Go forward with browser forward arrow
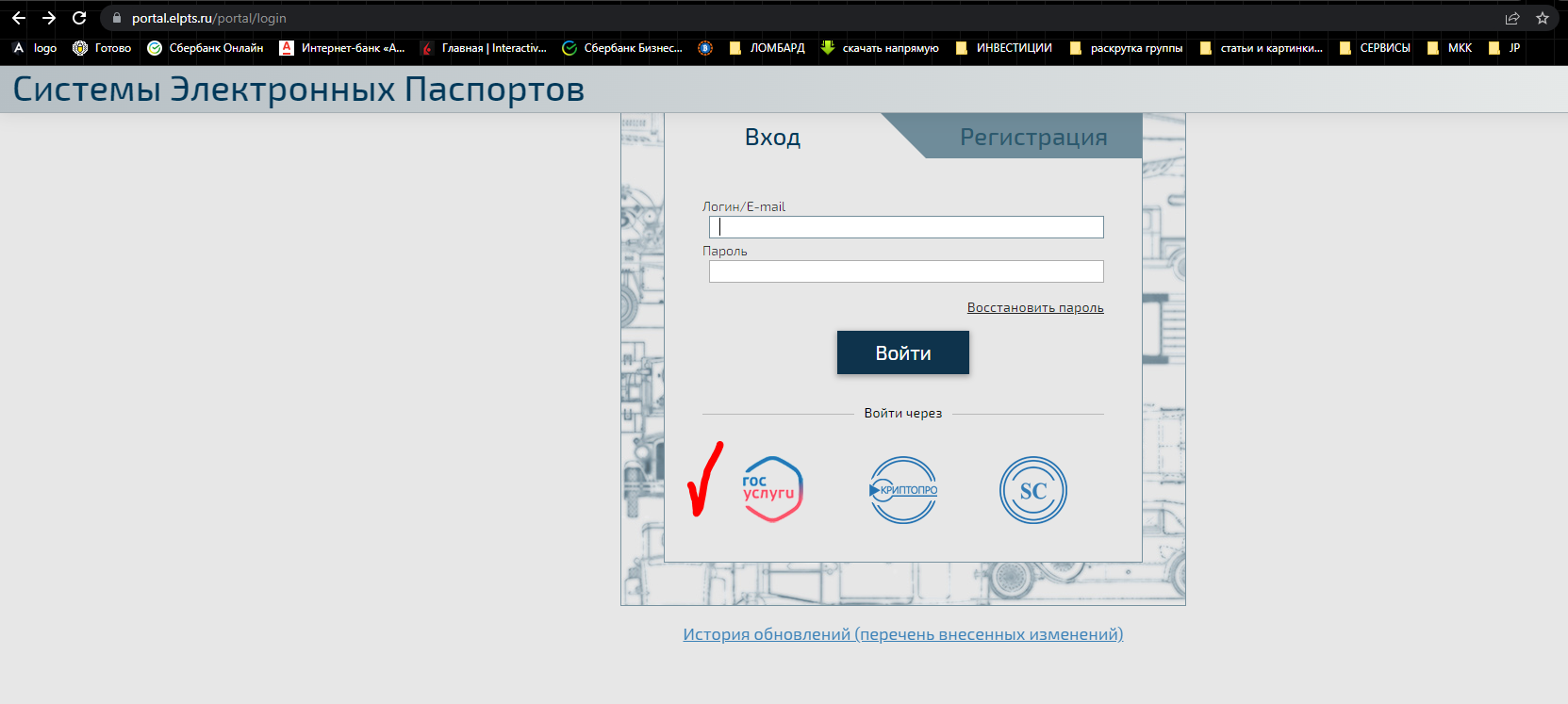 [49, 18]
